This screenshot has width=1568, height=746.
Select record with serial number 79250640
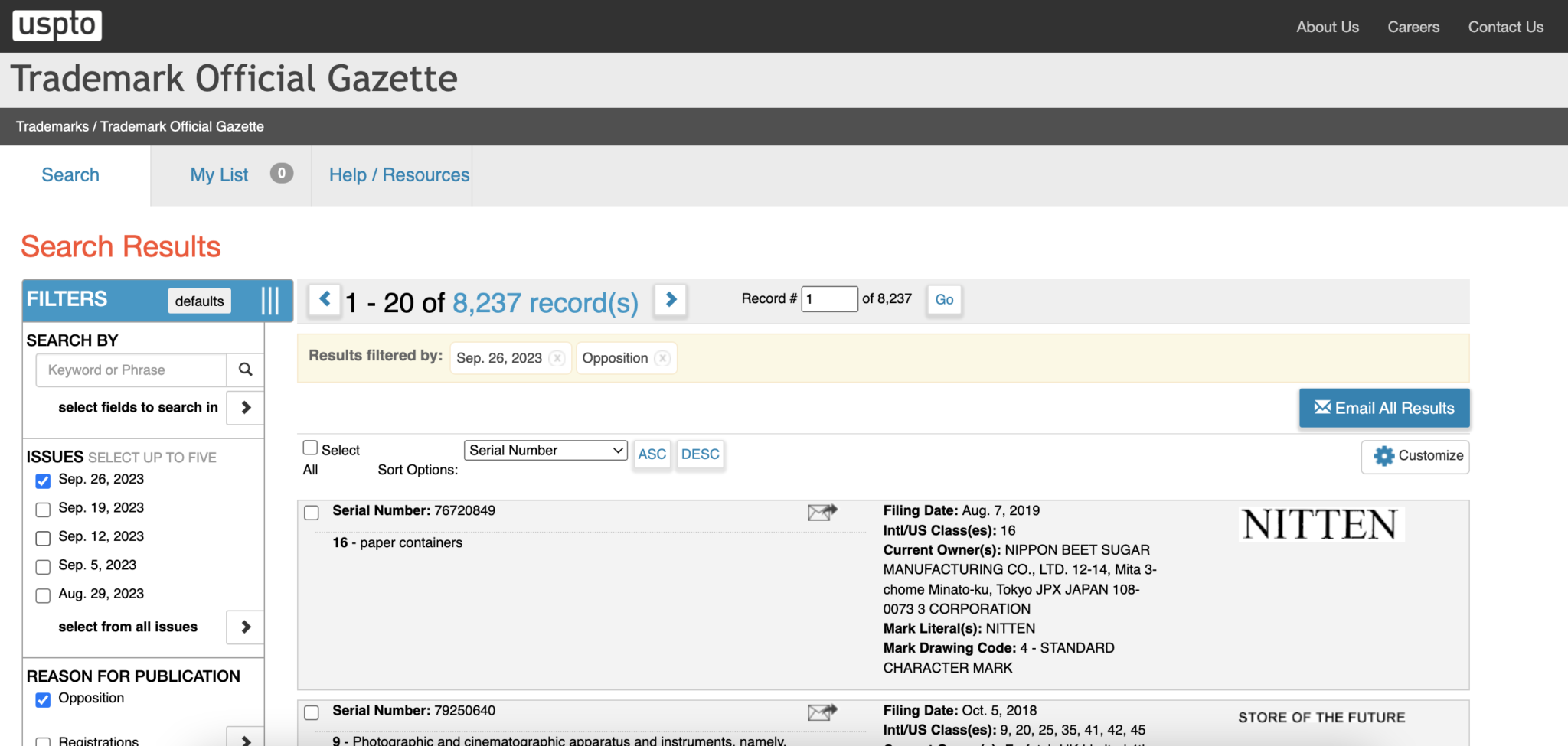312,712
